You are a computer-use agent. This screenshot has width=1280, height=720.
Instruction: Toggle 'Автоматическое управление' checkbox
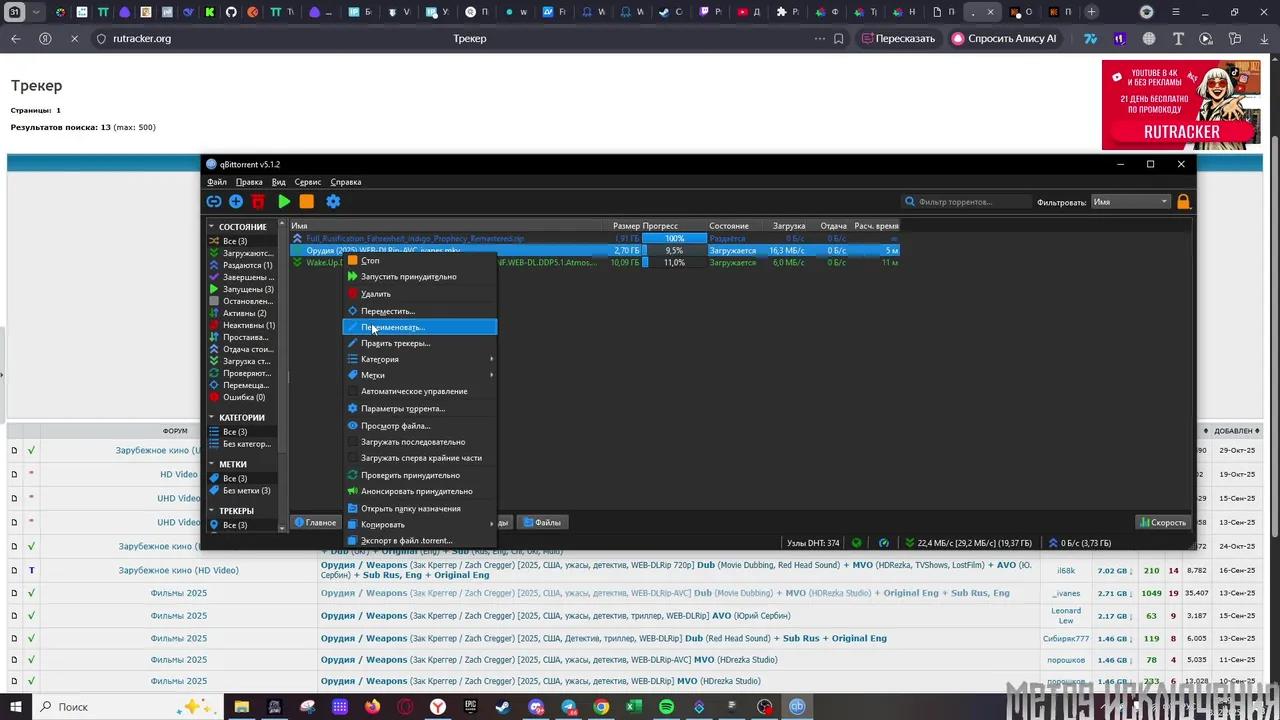pos(420,391)
